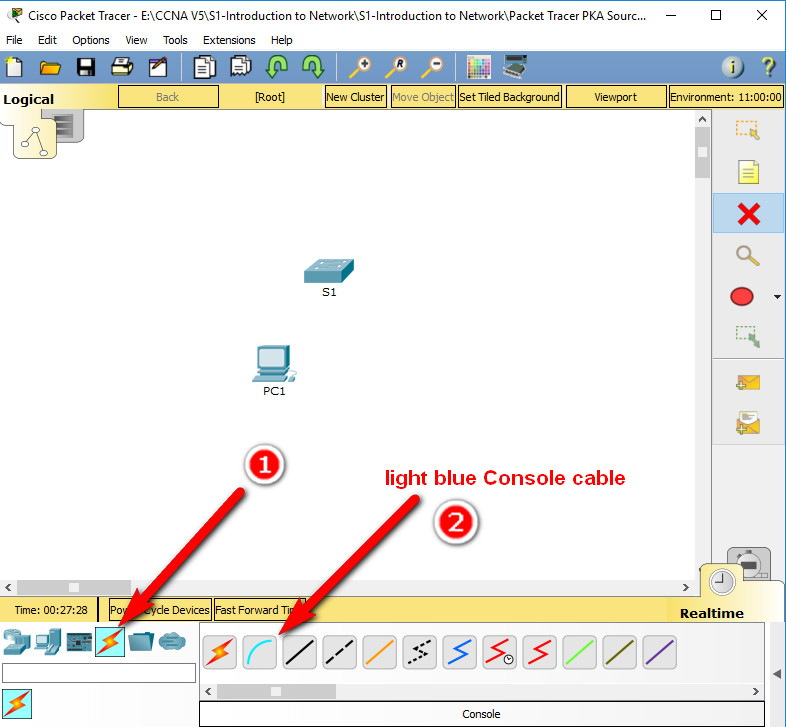786x727 pixels.
Task: Click Set Tiled Background button
Action: pyautogui.click(x=509, y=97)
